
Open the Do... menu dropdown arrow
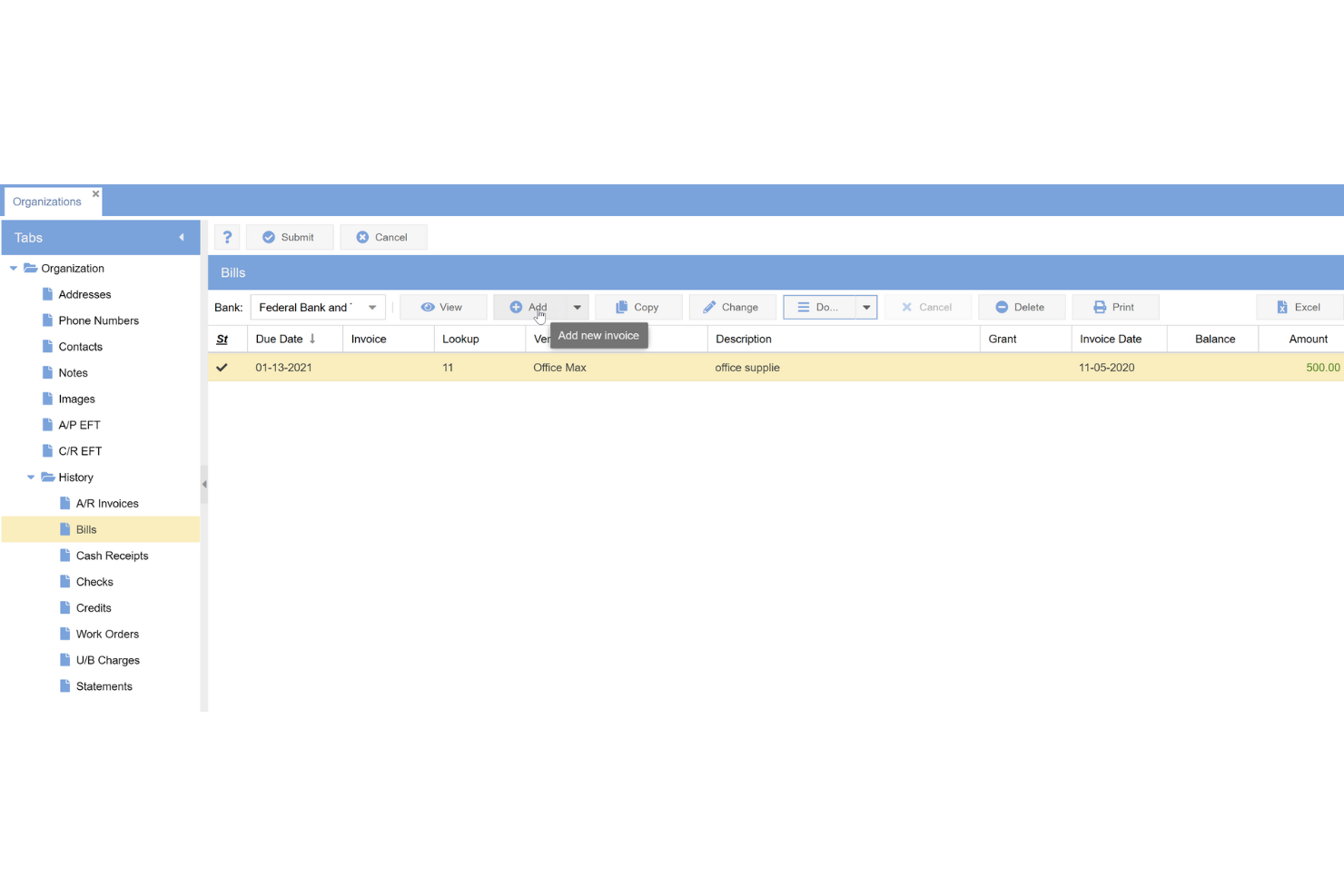866,307
